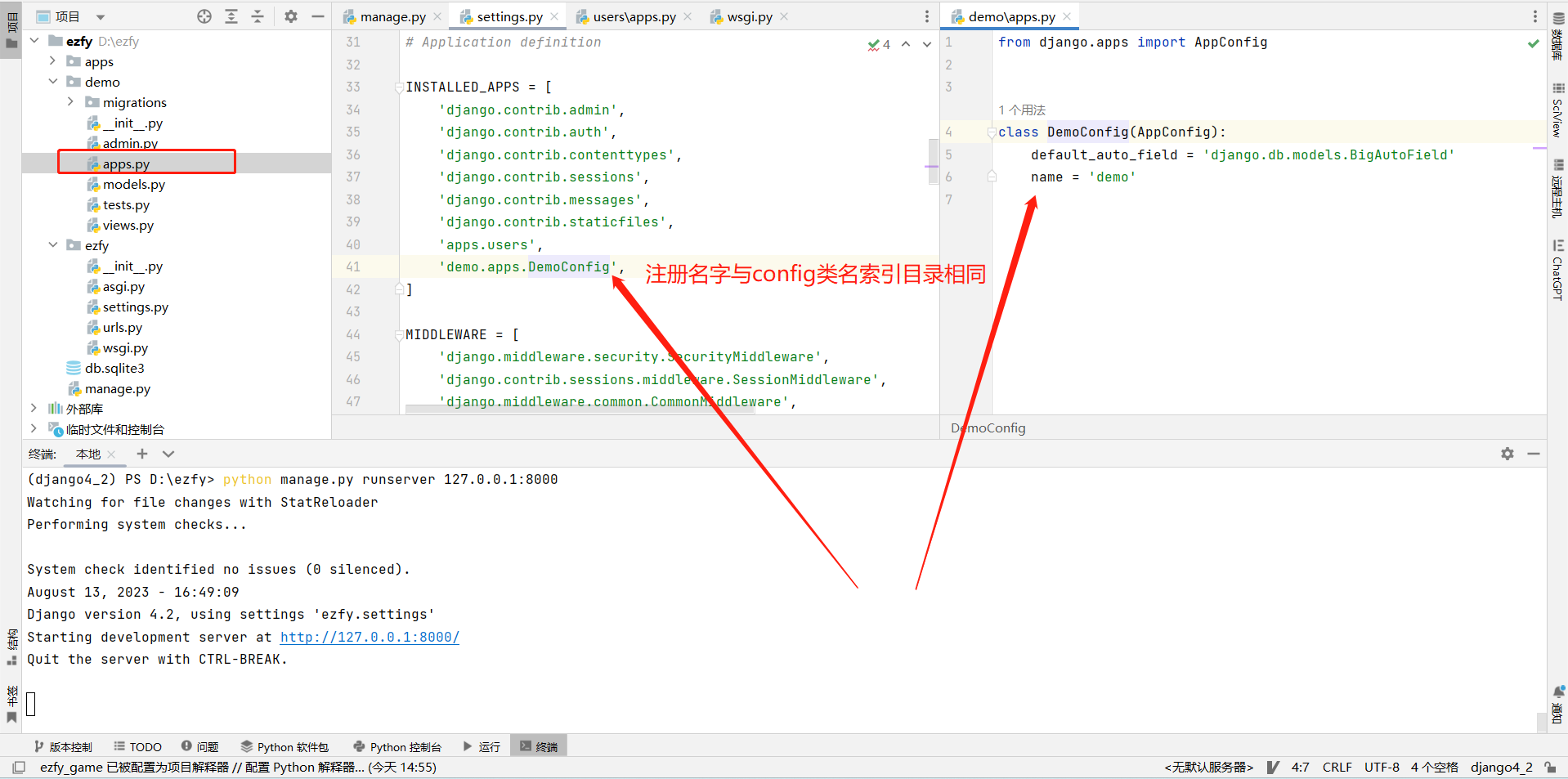Click the green checkmark inspection status icon

click(x=1533, y=43)
